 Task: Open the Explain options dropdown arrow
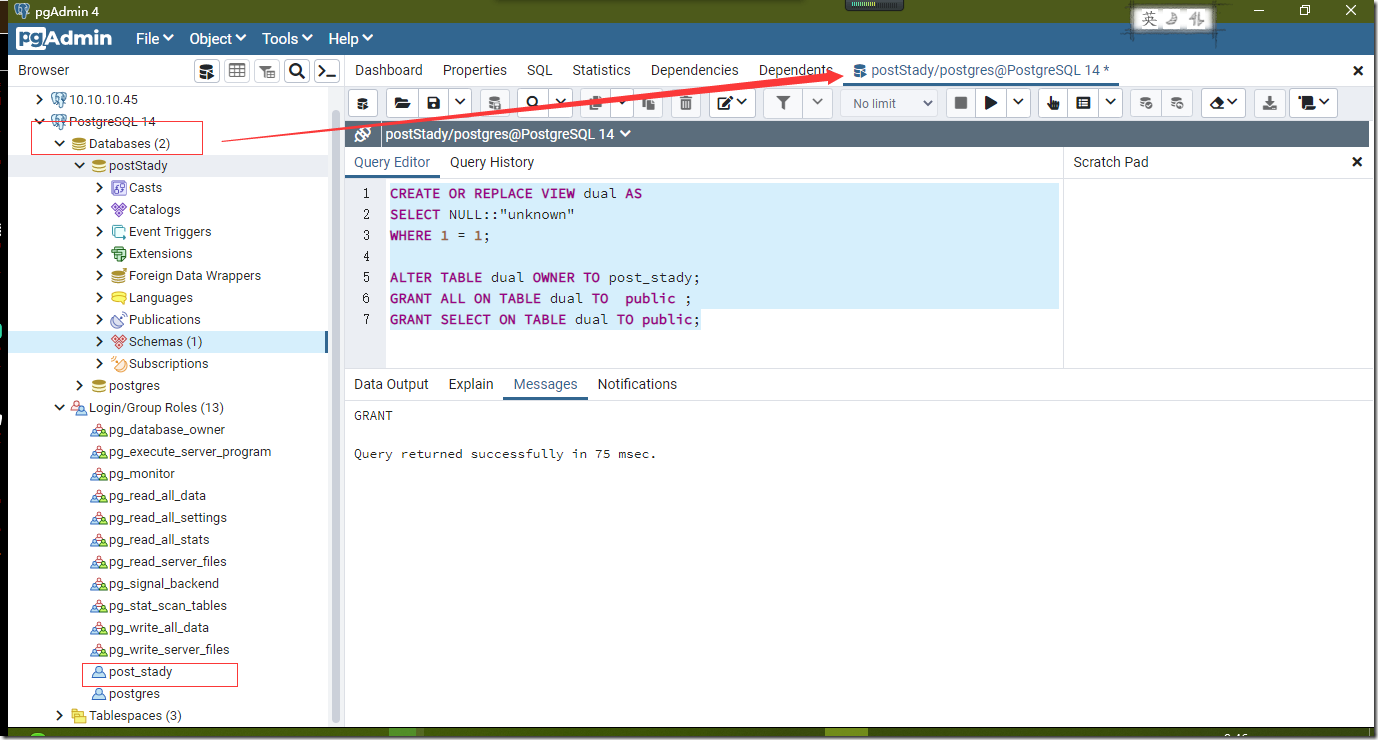(x=1110, y=103)
